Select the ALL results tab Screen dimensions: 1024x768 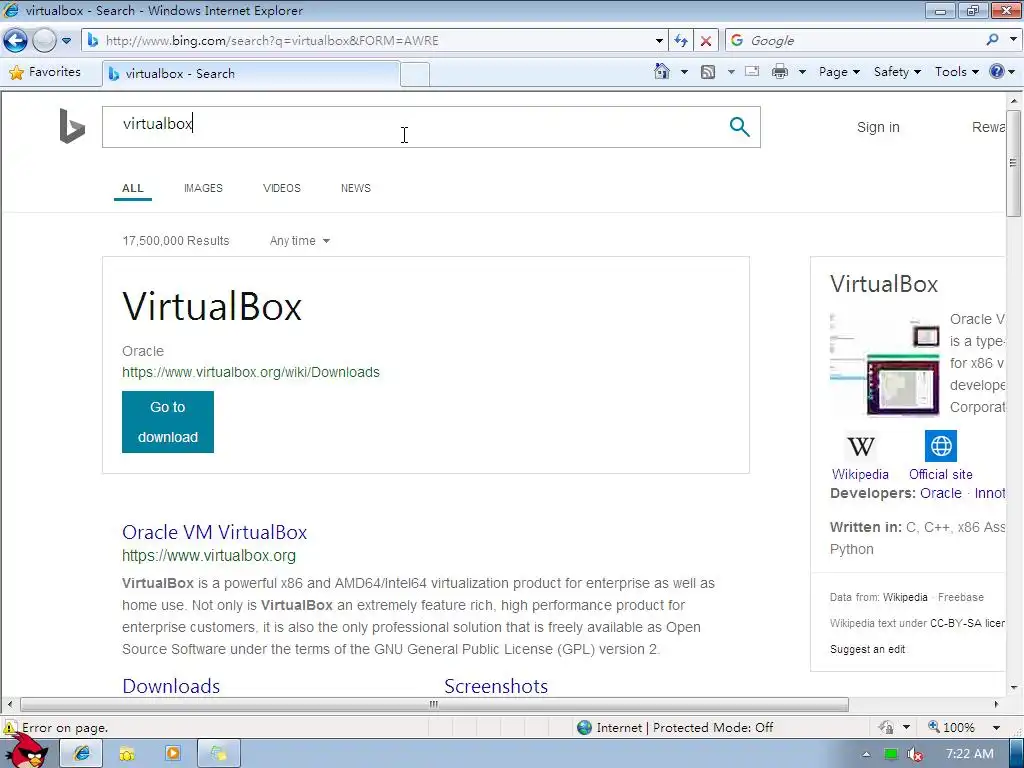click(x=133, y=188)
